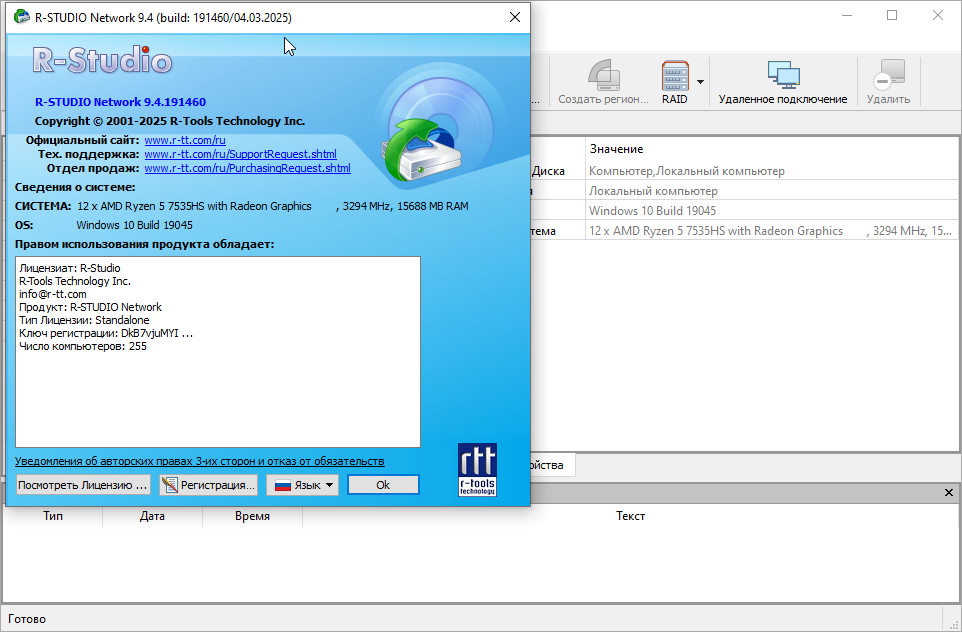Click the Посмотреть Лицензию button
This screenshot has width=962, height=632.
click(83, 485)
